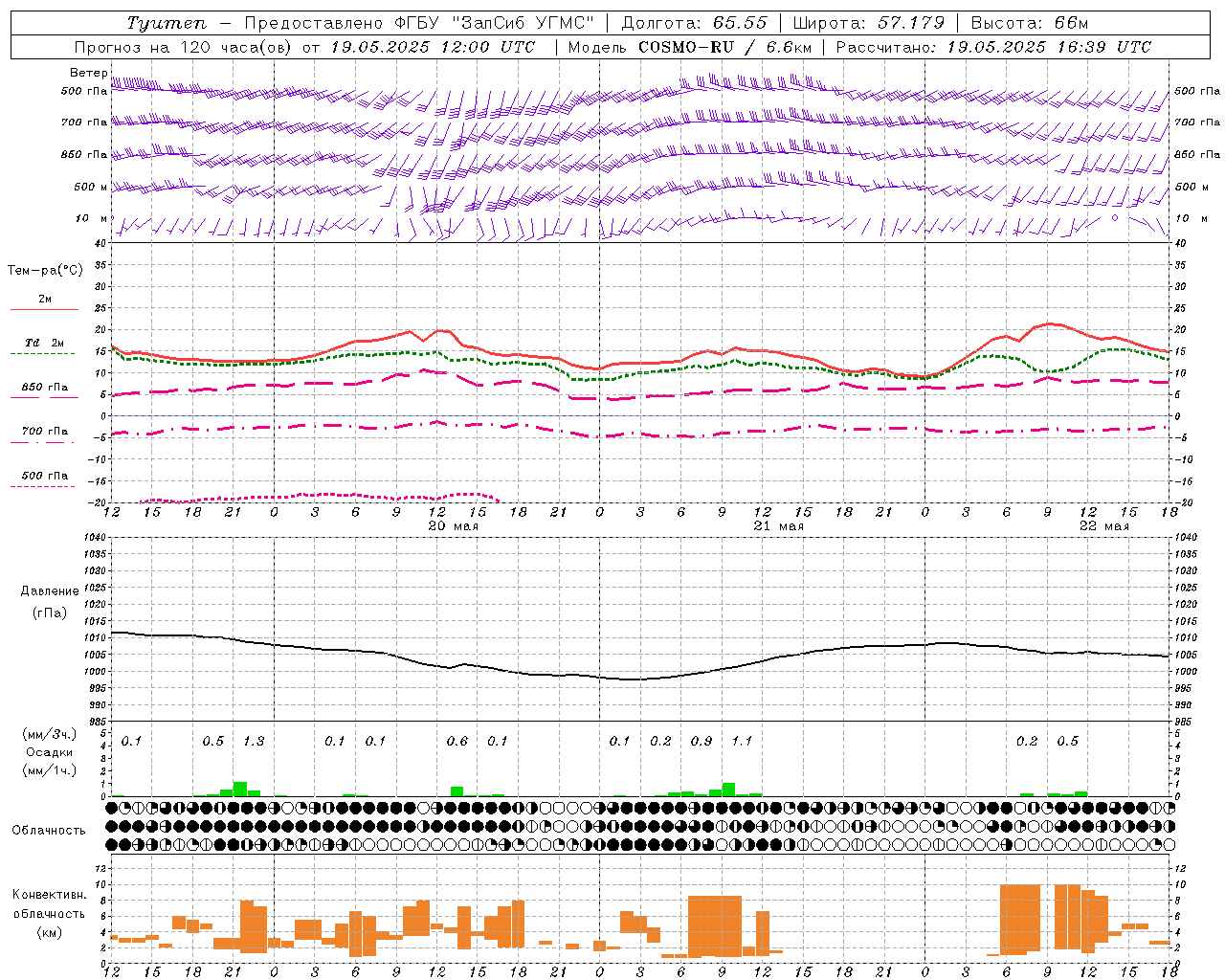
Task: Click the dotted "500 гПа" temperature legend entry
Action: [x=44, y=479]
